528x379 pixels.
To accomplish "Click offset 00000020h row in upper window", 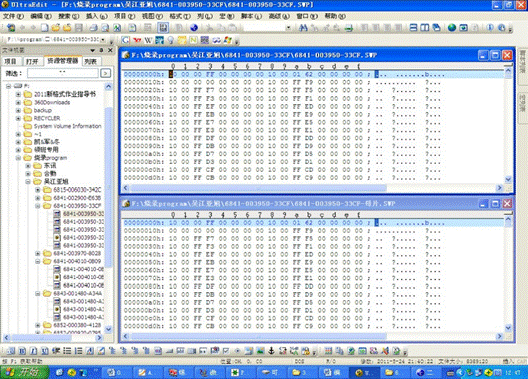I will click(x=283, y=90).
